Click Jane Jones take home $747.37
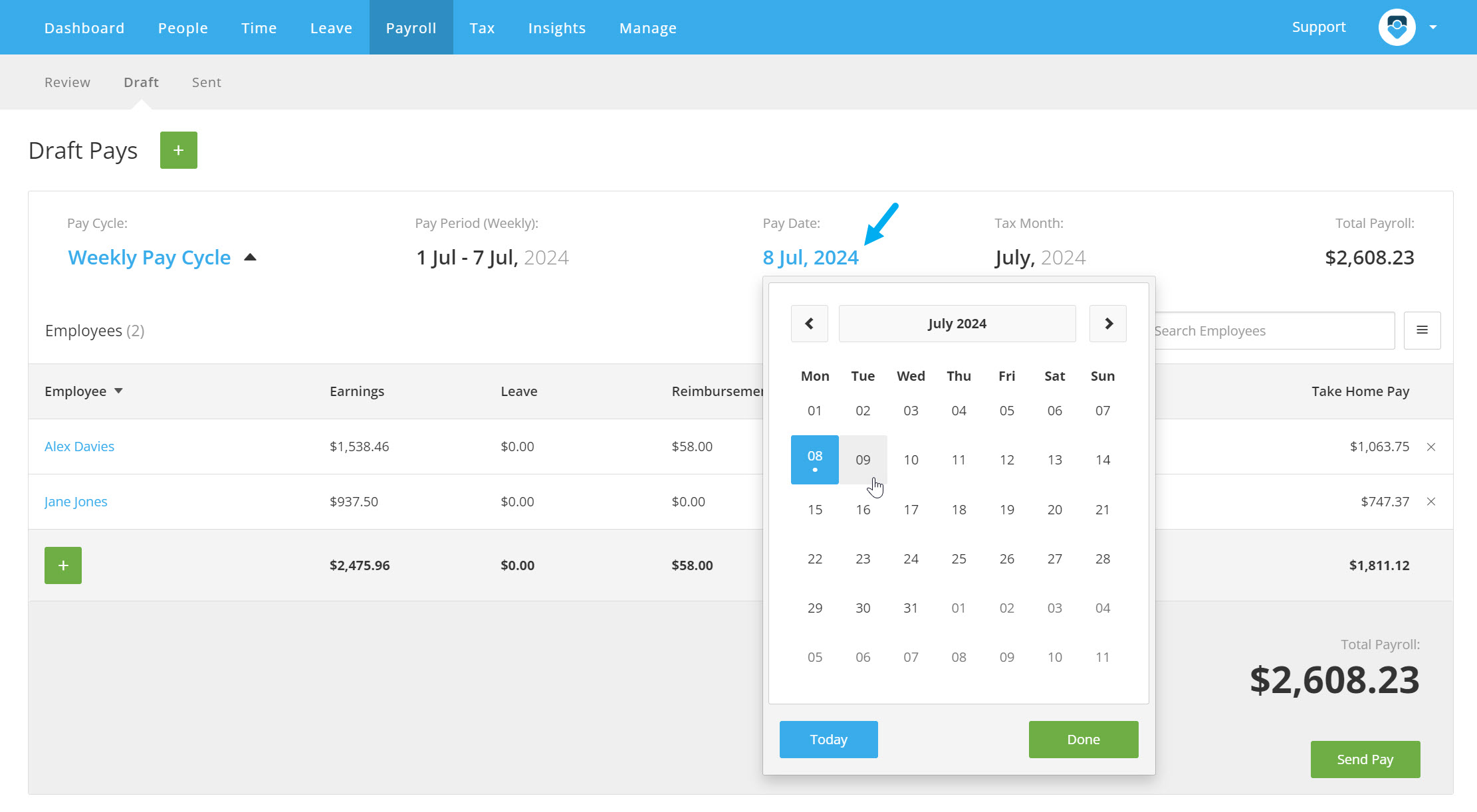1477x812 pixels. point(1385,502)
